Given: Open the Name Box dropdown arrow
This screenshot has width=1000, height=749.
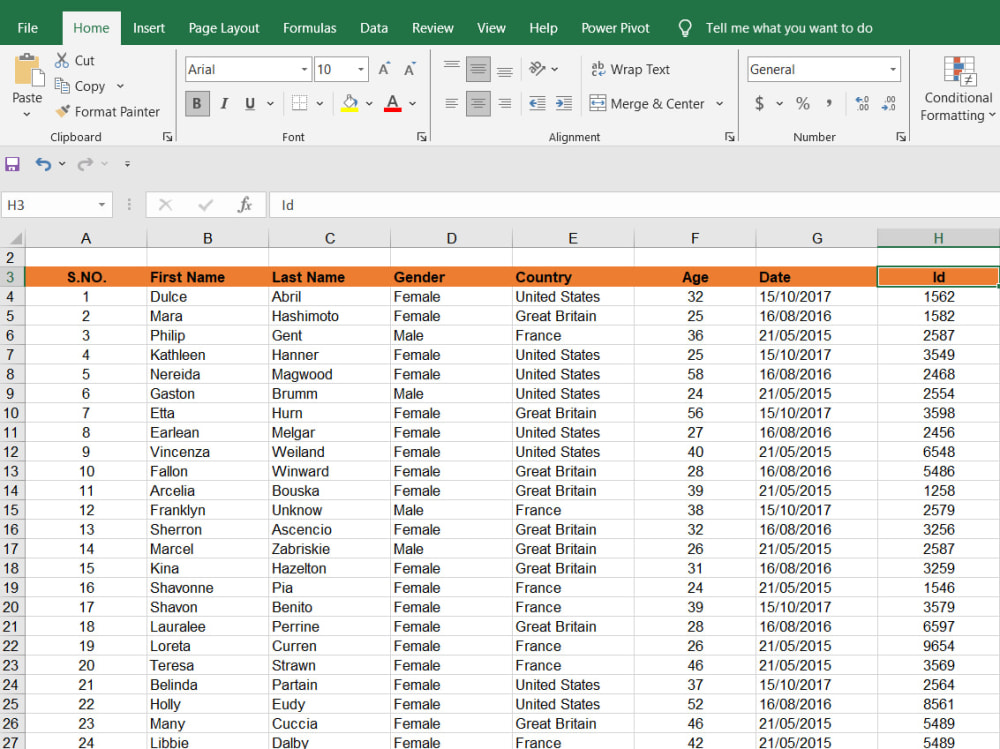Looking at the screenshot, I should (101, 205).
